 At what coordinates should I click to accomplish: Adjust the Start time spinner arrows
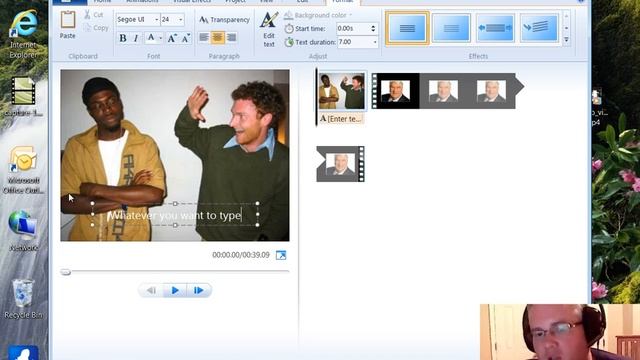coord(373,29)
